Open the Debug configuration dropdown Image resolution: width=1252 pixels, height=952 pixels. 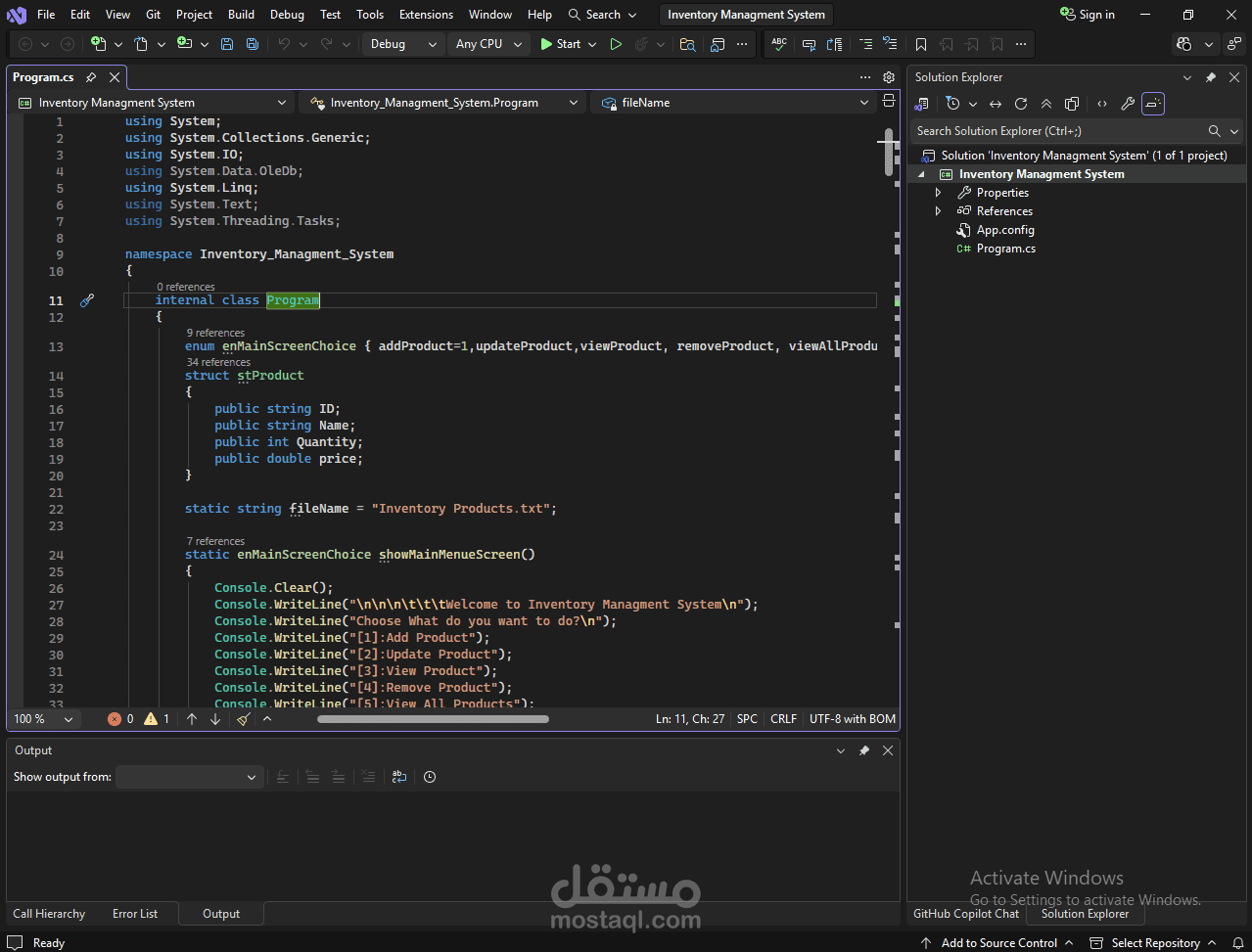[402, 44]
